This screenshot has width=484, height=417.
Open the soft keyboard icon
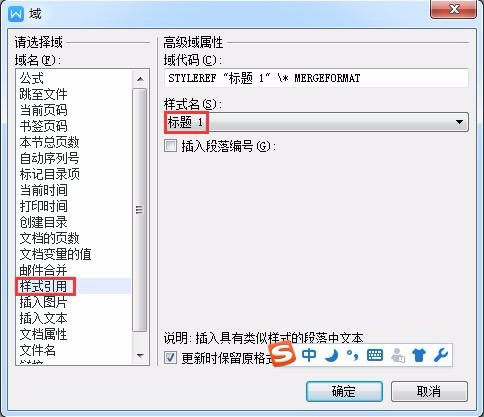tap(375, 355)
